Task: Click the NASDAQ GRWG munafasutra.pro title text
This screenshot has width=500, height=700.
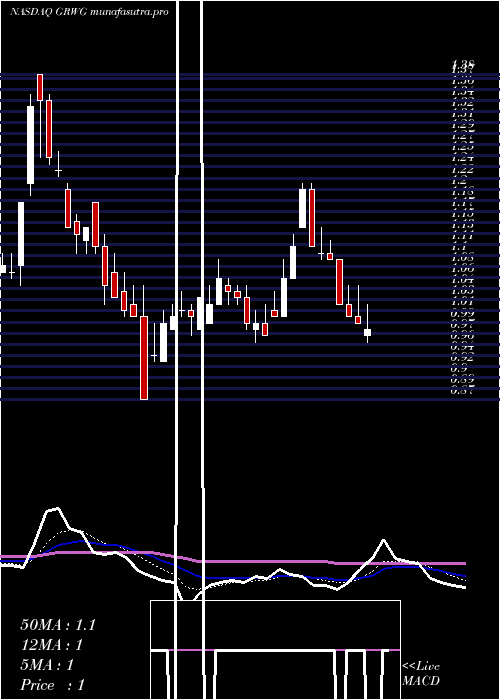Action: pyautogui.click(x=89, y=12)
